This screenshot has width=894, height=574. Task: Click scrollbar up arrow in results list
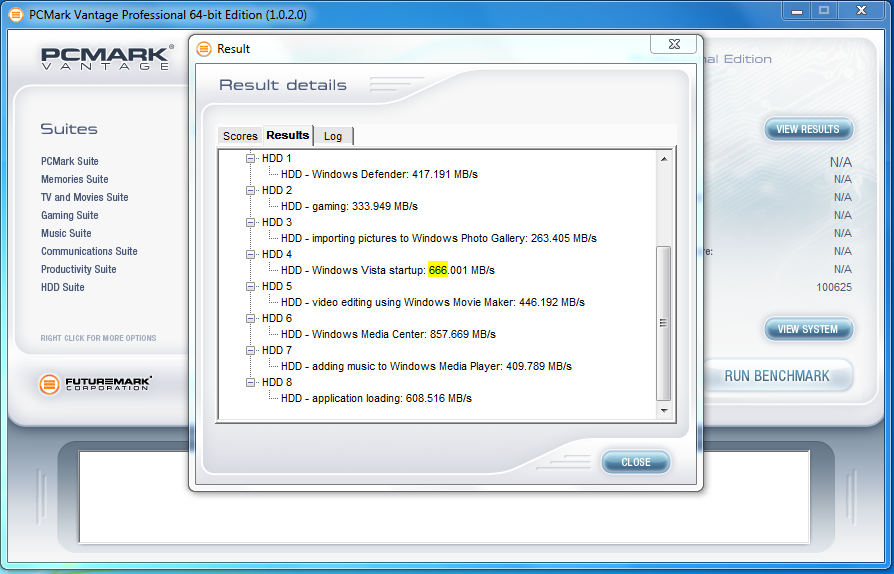(664, 159)
